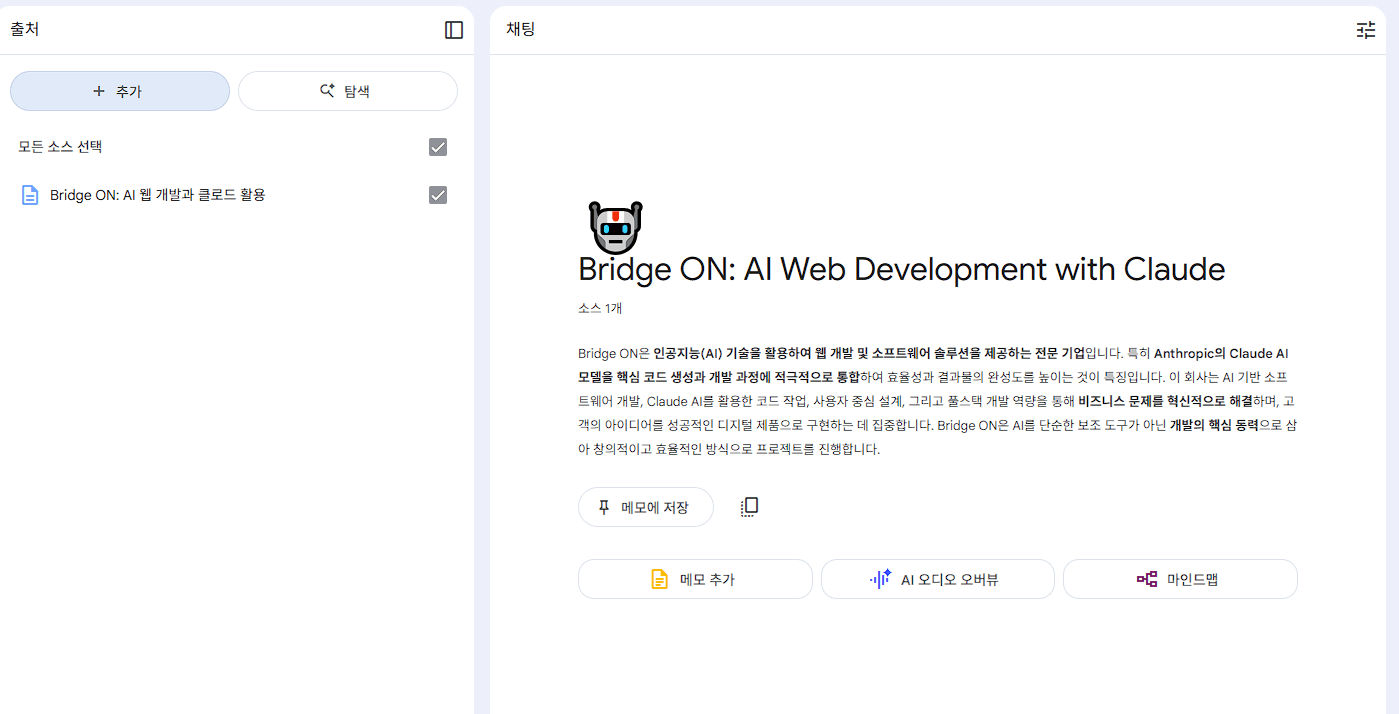Image resolution: width=1399 pixels, height=714 pixels.
Task: Click inside the notebook summary paragraph
Action: 937,401
